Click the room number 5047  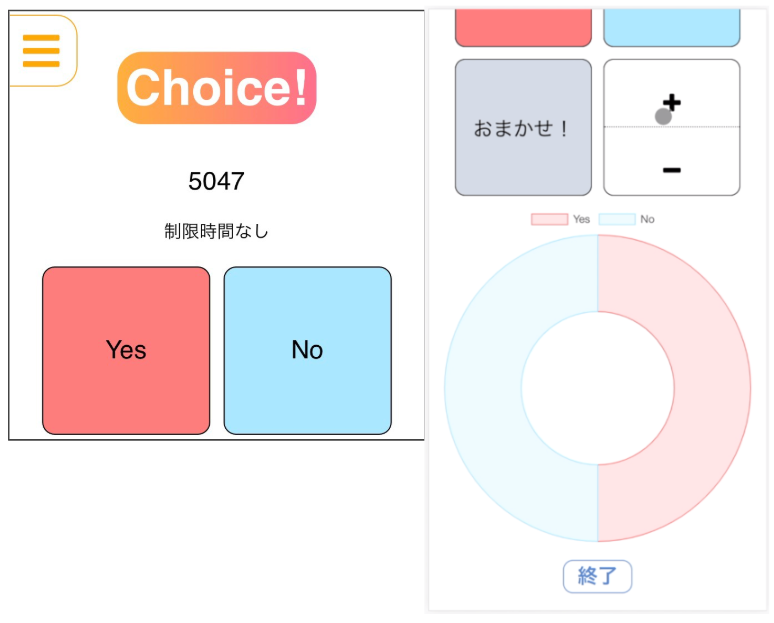point(216,182)
